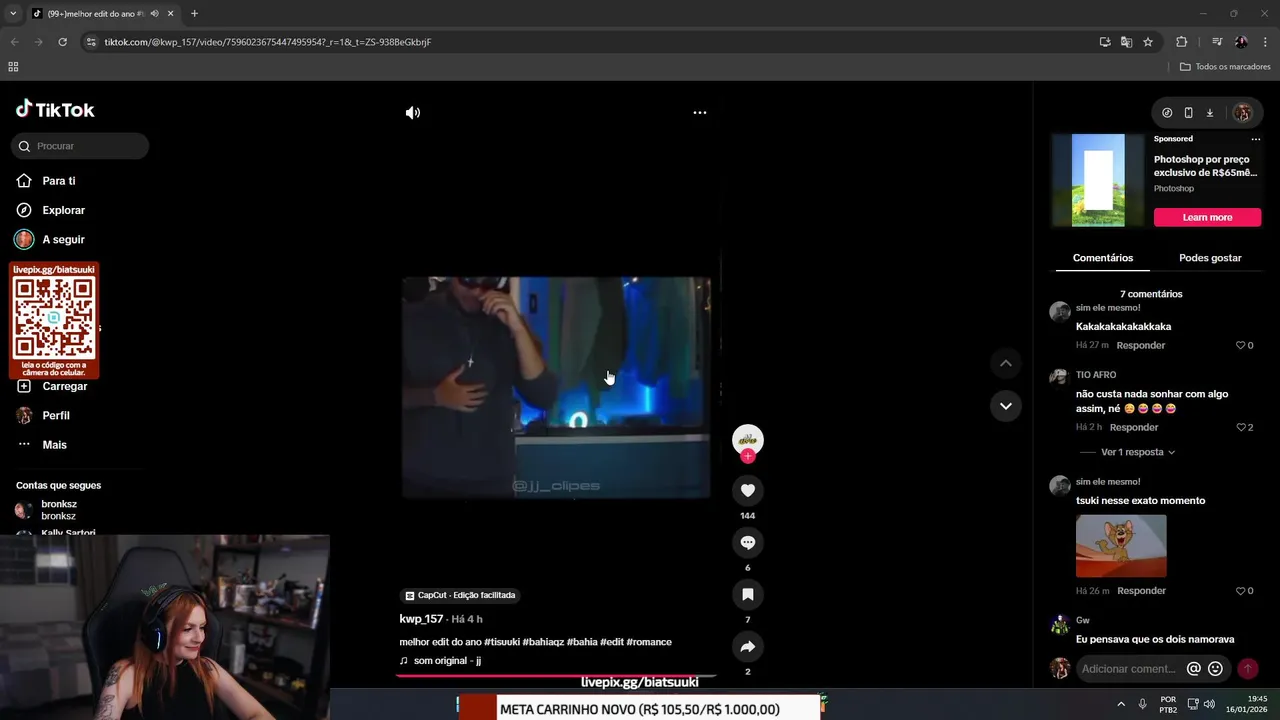This screenshot has height=720, width=1280.
Task: Open the Perfil page
Action: coord(55,415)
